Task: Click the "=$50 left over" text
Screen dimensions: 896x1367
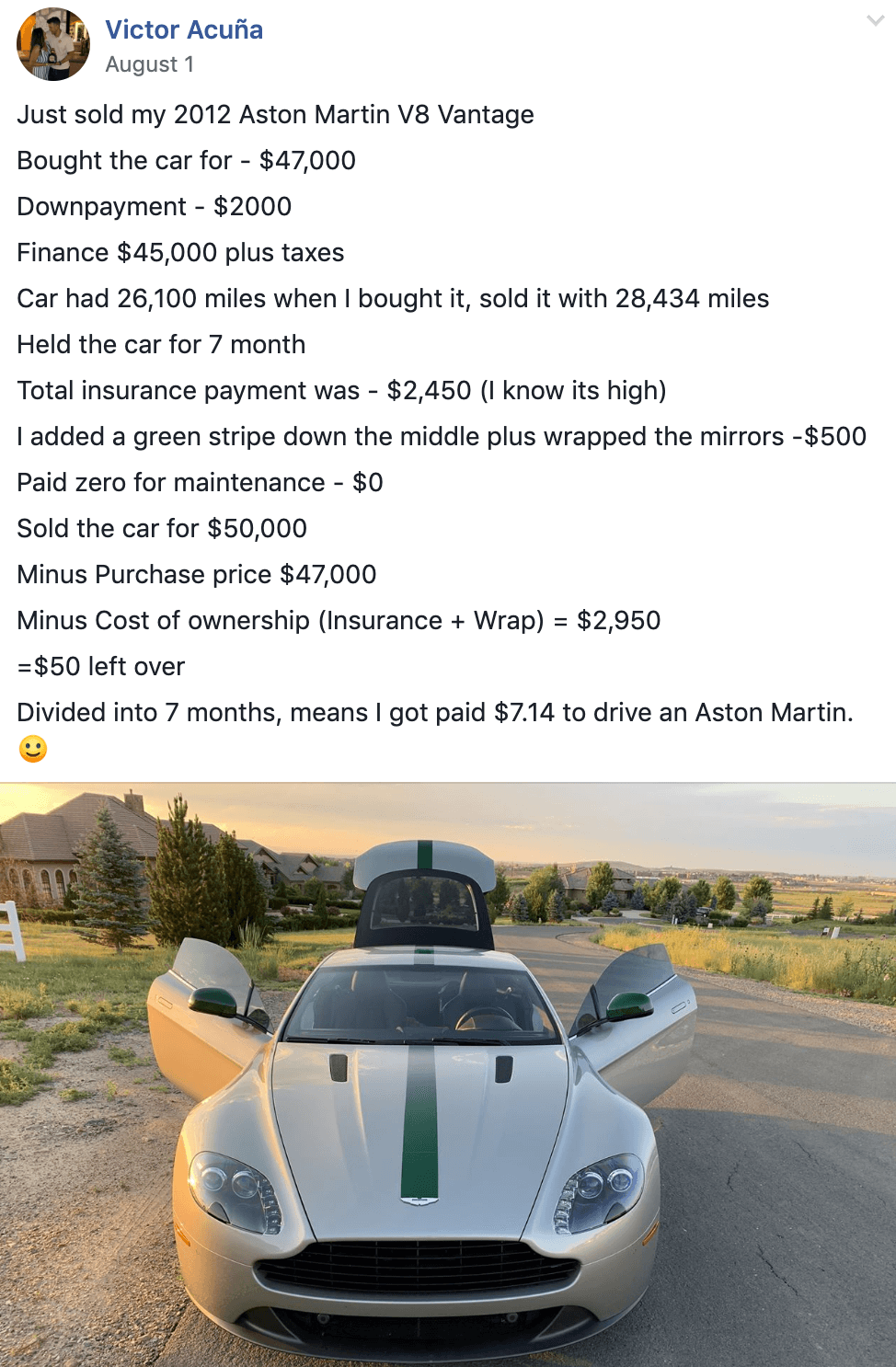Action: point(101,667)
